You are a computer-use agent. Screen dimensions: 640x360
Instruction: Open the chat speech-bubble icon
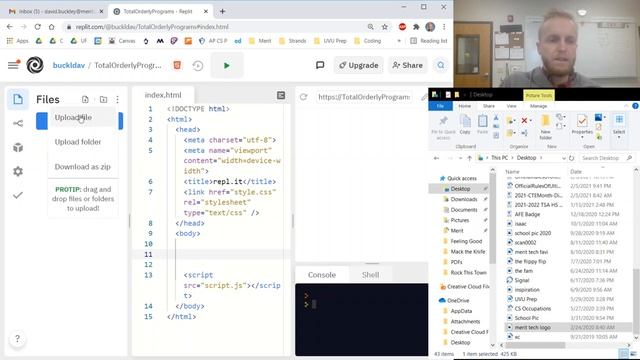tap(320, 65)
